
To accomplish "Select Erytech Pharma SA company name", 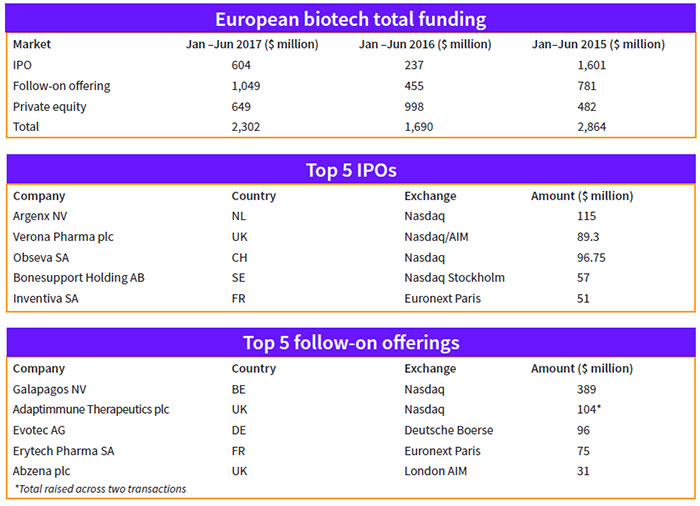I will [64, 451].
